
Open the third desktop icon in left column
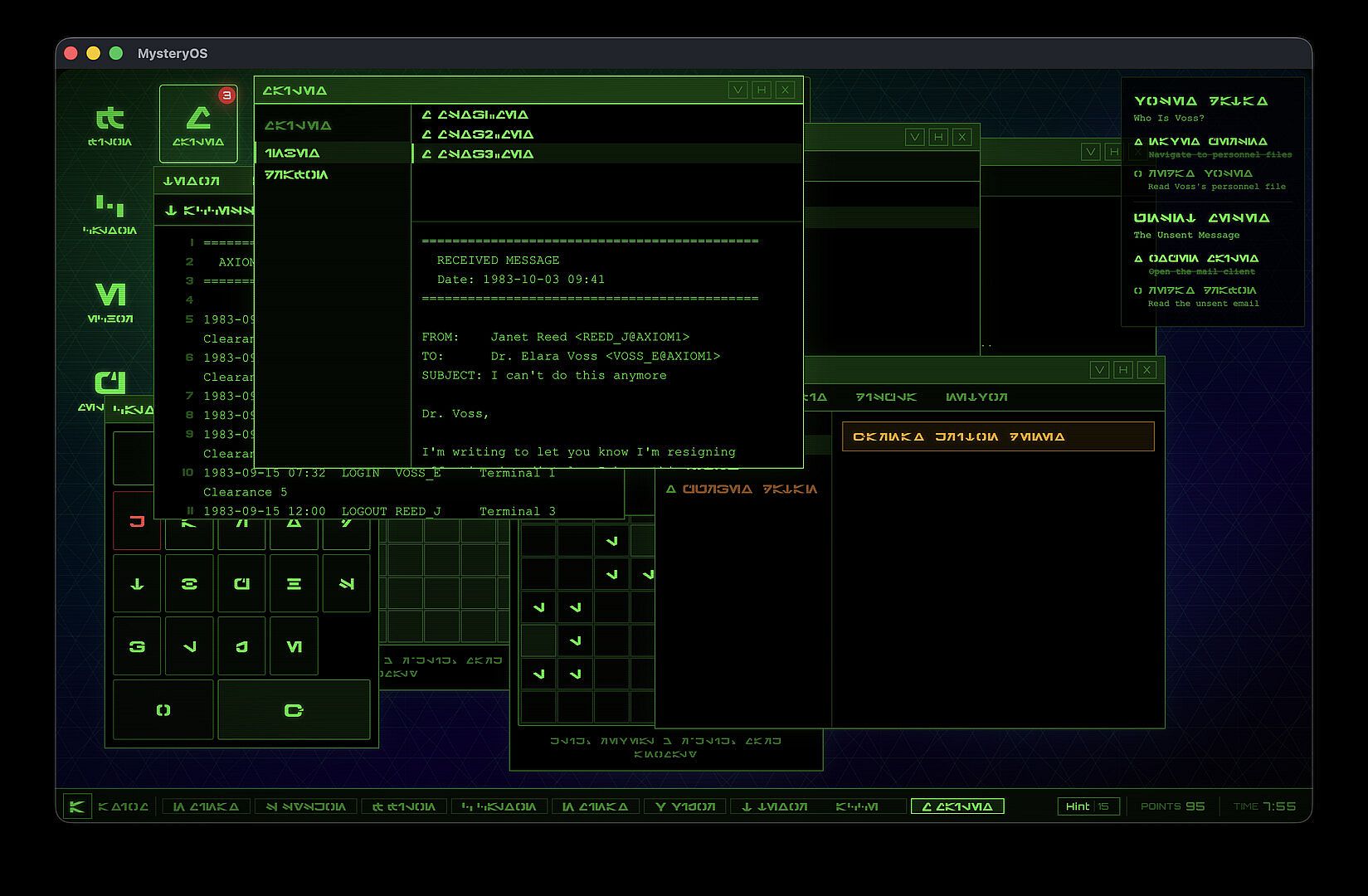[x=110, y=302]
